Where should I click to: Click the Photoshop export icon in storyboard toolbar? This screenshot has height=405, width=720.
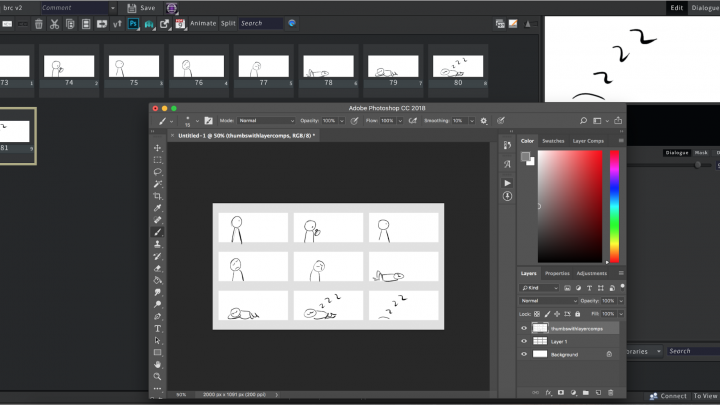click(x=132, y=23)
